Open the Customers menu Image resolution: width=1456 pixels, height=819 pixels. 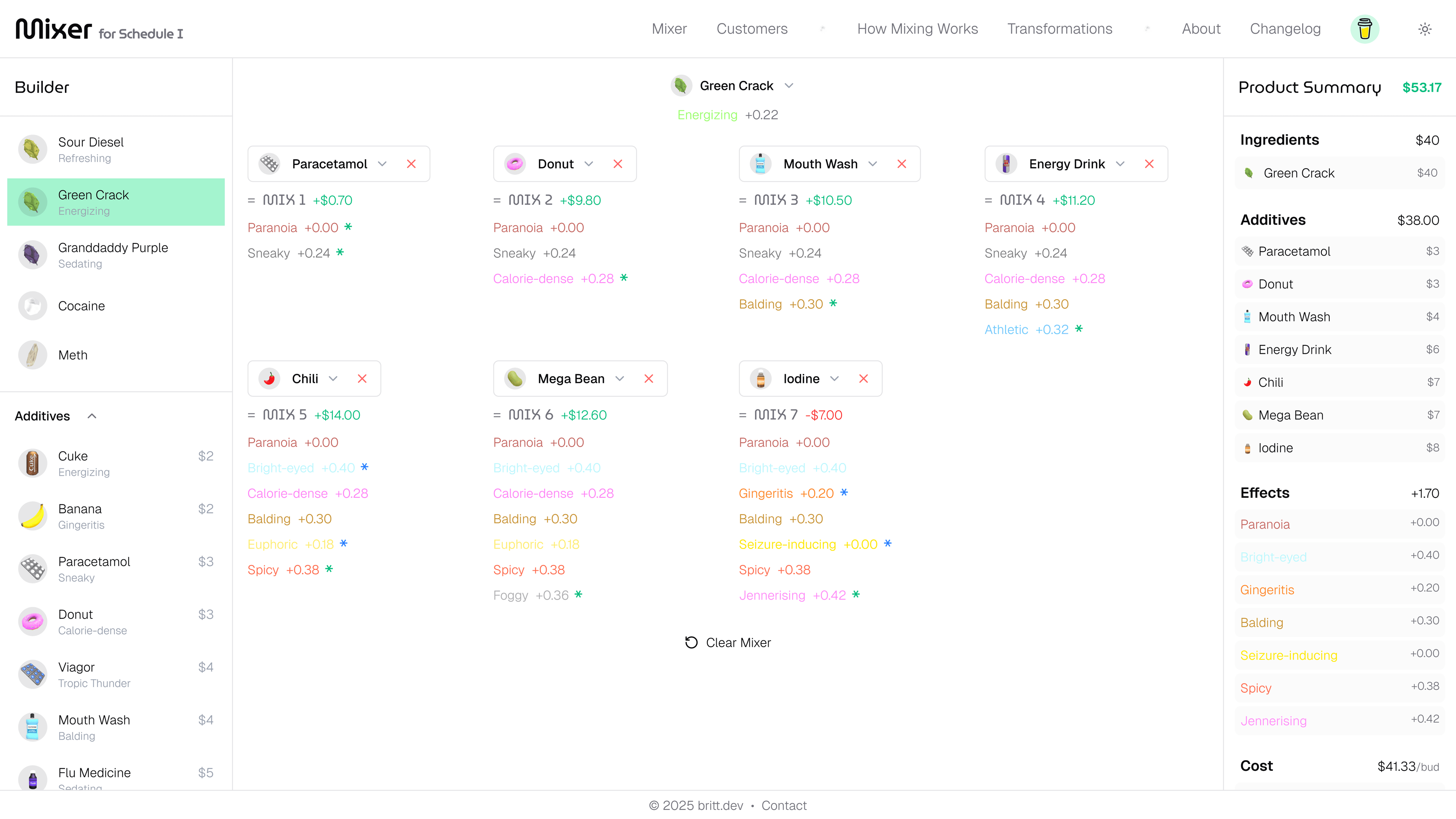tap(752, 28)
